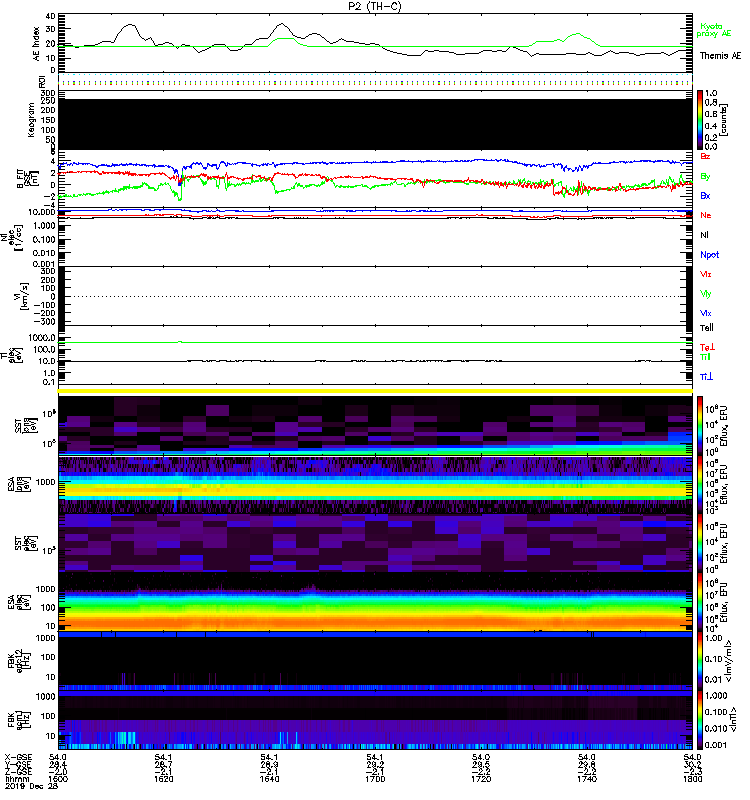The image size is (750, 800).
Task: Select the green Kyoto proxy AE legend label
Action: coord(714,30)
